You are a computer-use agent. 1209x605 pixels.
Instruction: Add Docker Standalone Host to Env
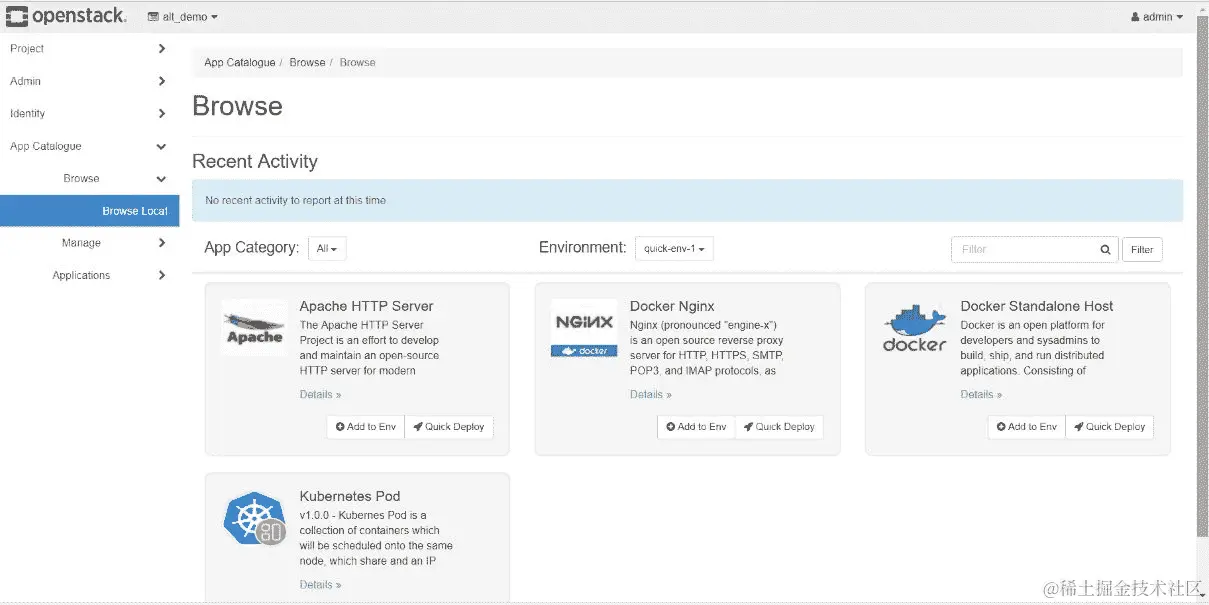tap(1027, 427)
